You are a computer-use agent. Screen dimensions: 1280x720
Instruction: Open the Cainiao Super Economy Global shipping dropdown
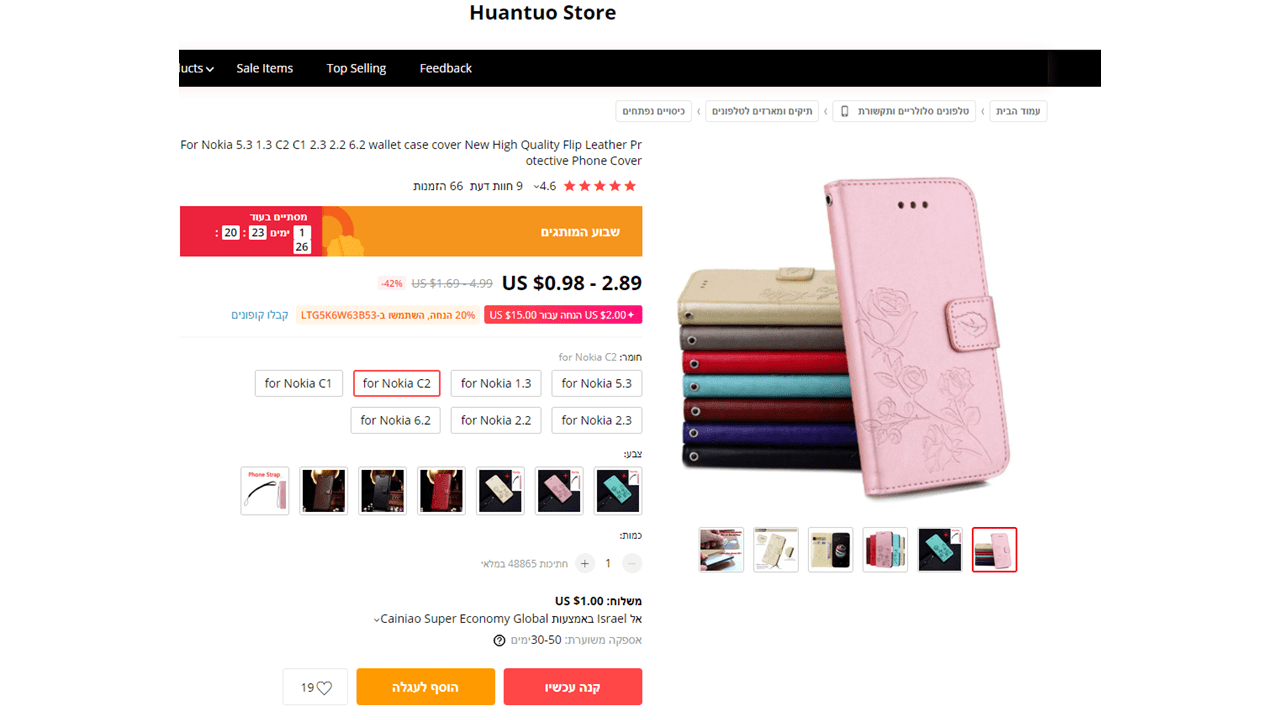[x=377, y=620]
